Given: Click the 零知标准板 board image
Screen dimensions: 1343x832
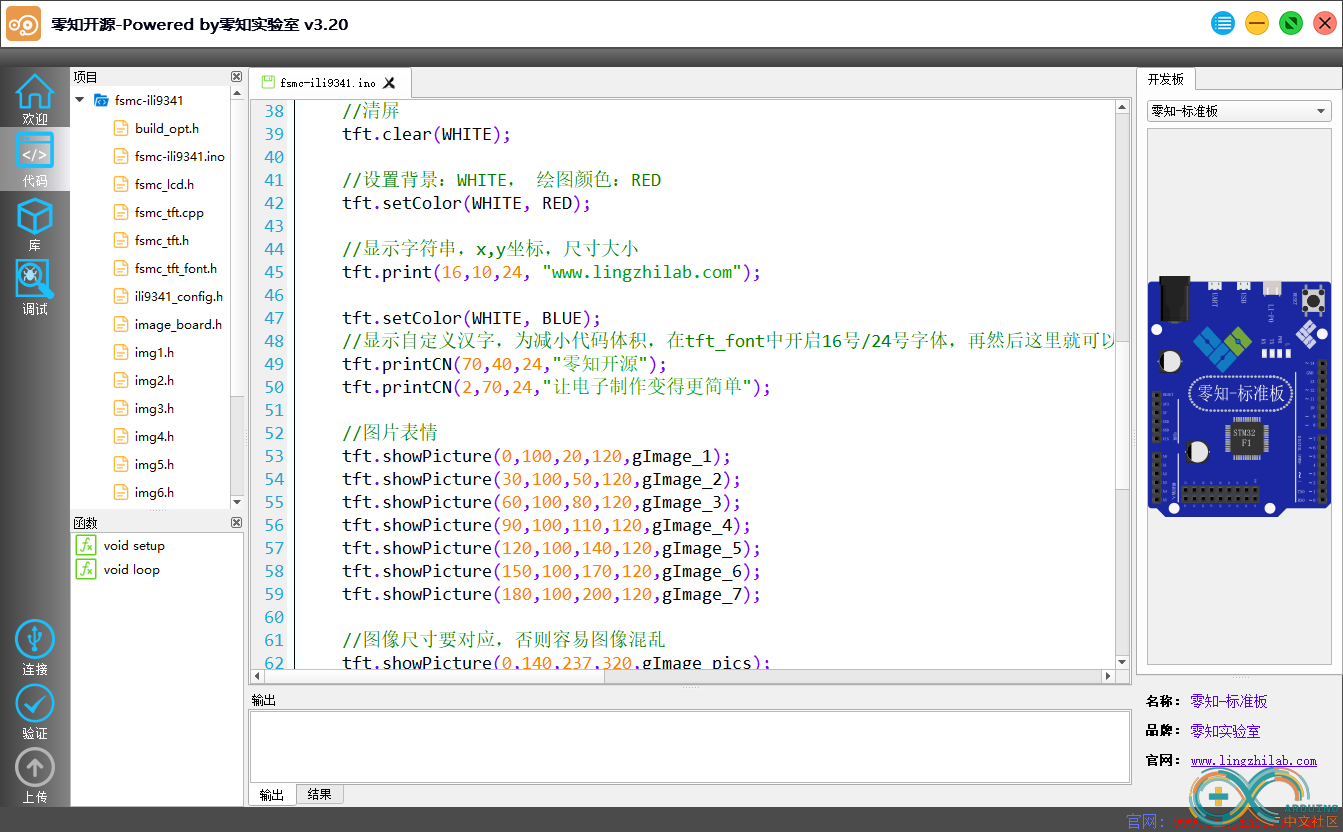Looking at the screenshot, I should click(x=1239, y=395).
